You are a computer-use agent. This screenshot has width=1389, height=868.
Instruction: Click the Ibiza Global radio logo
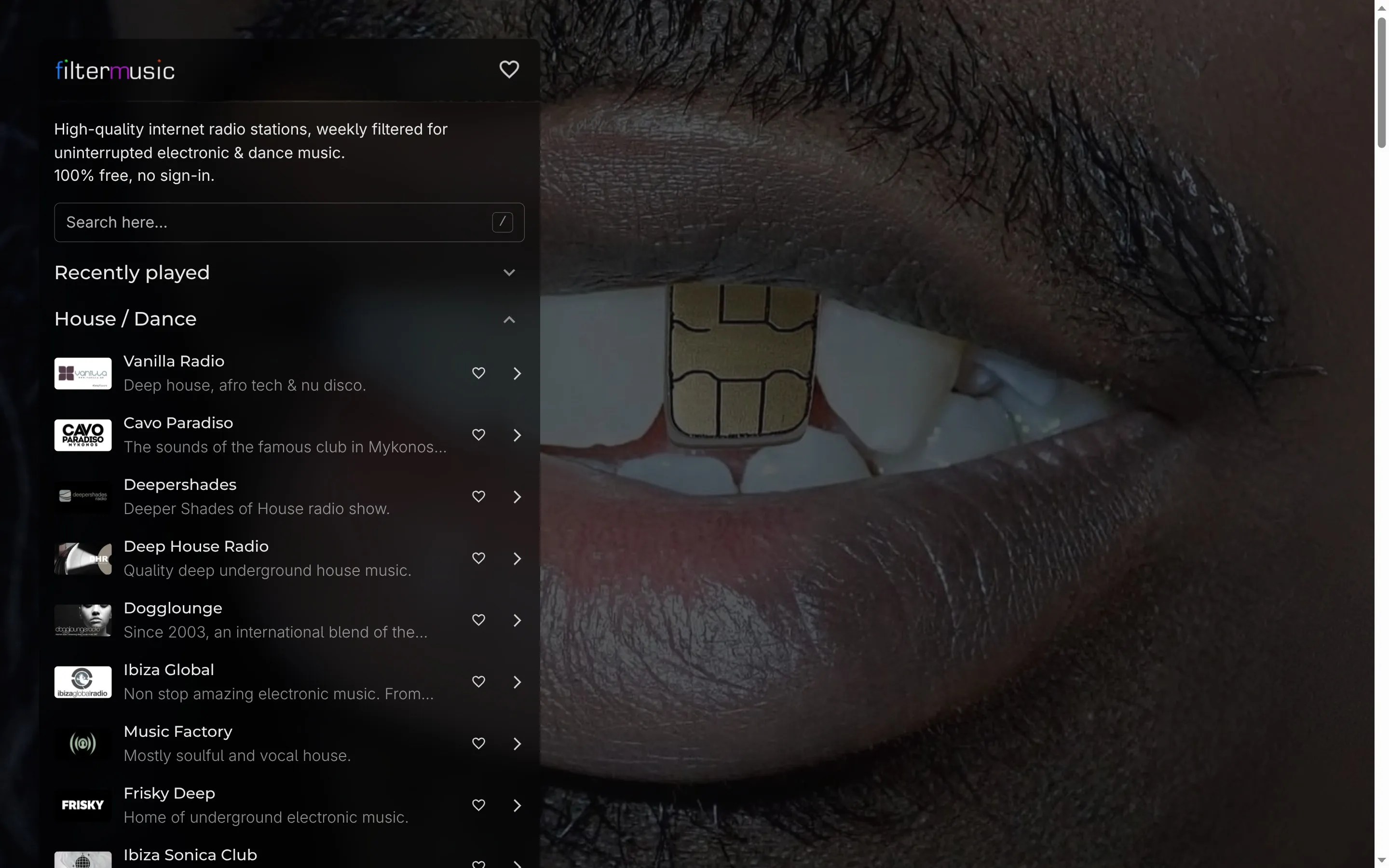coord(82,682)
